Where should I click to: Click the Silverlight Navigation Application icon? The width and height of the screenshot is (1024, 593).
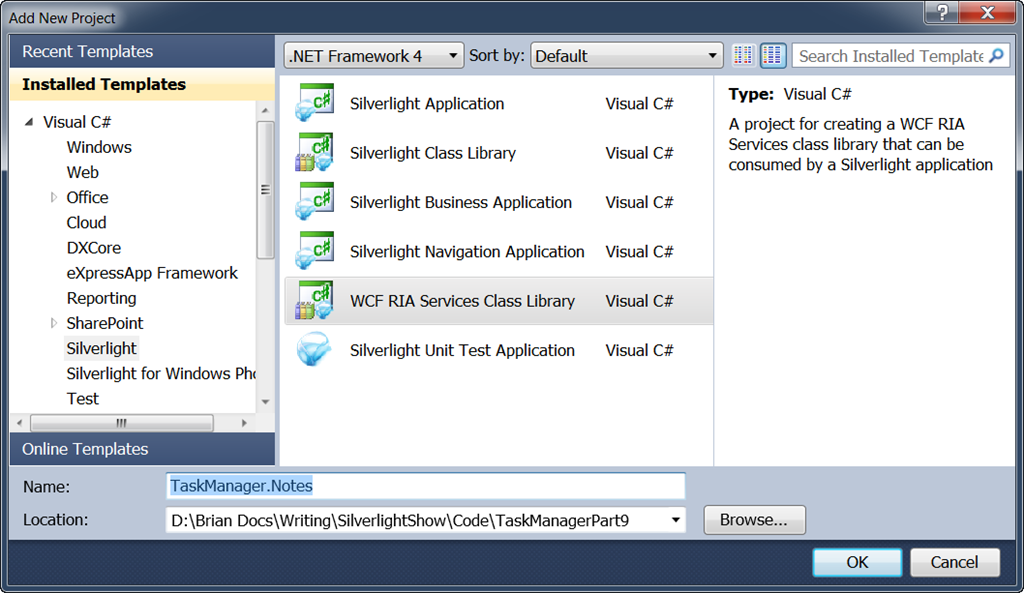pyautogui.click(x=314, y=251)
